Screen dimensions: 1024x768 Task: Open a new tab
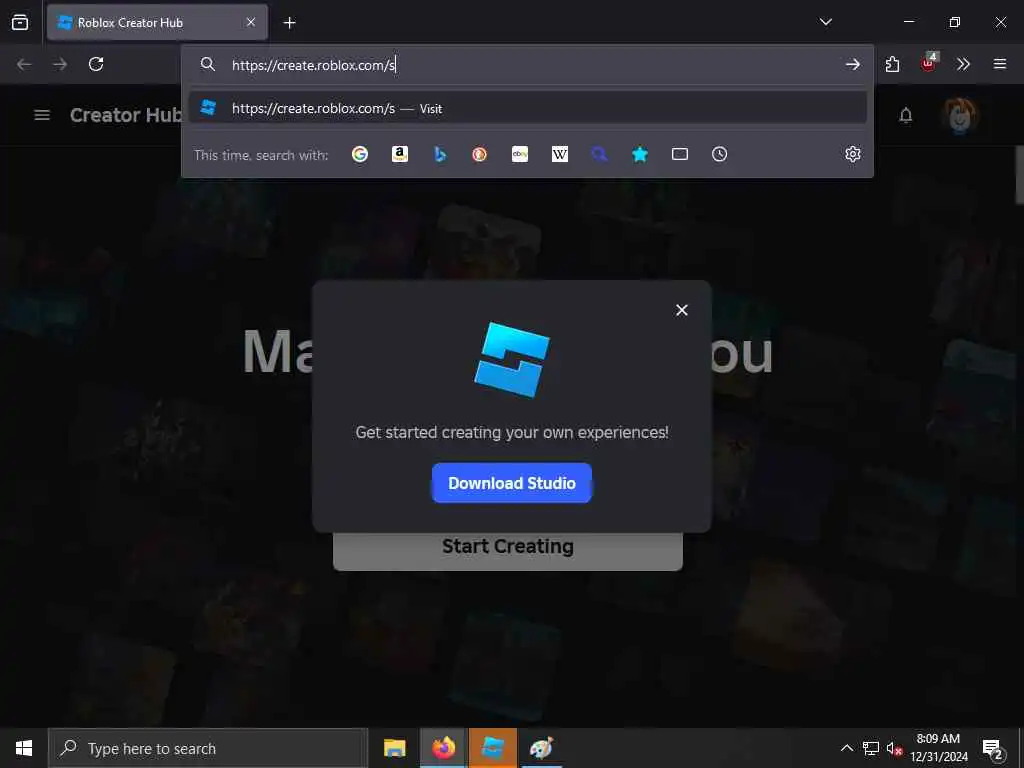tap(289, 23)
